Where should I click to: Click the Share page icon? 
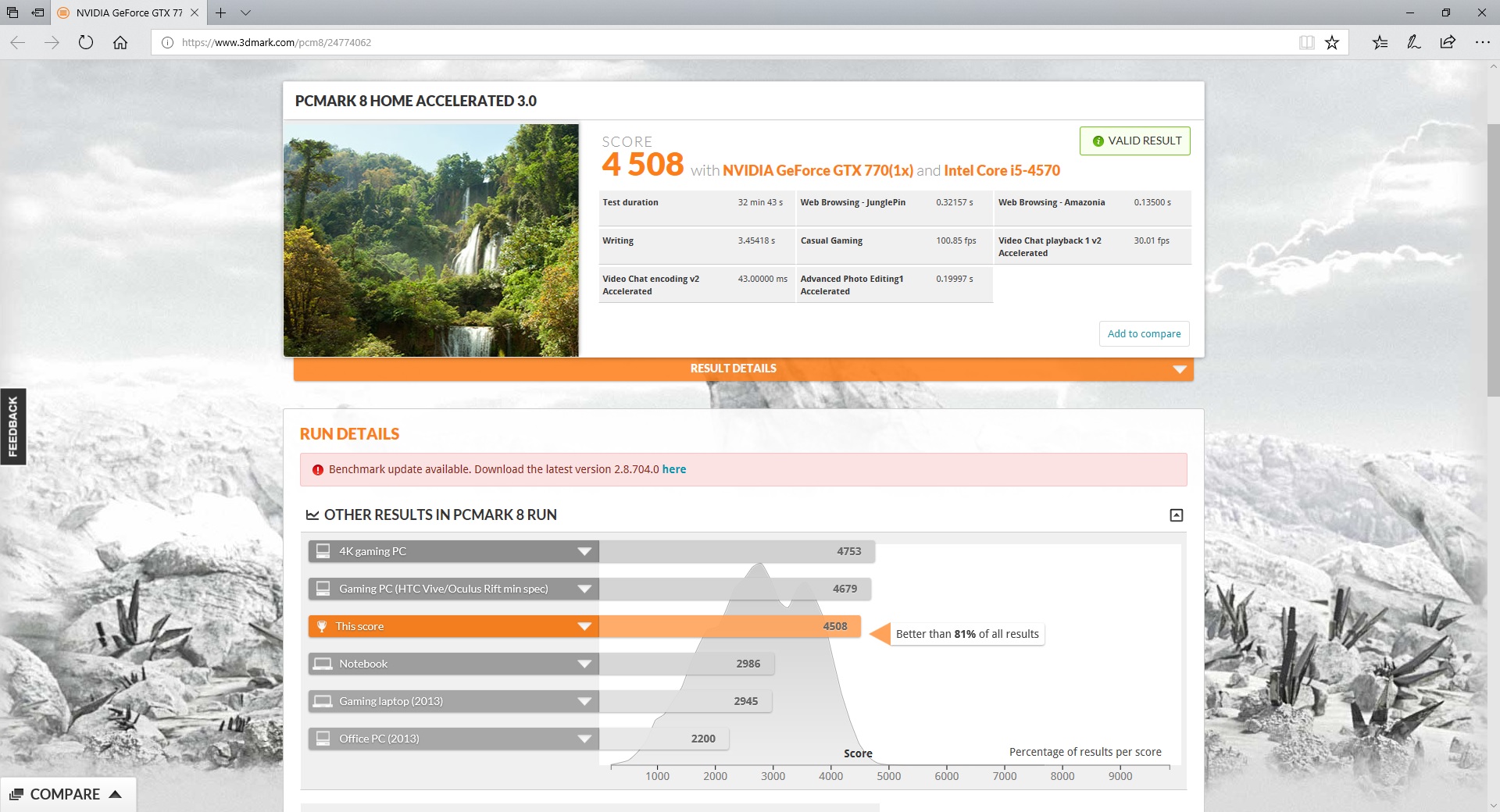1448,43
